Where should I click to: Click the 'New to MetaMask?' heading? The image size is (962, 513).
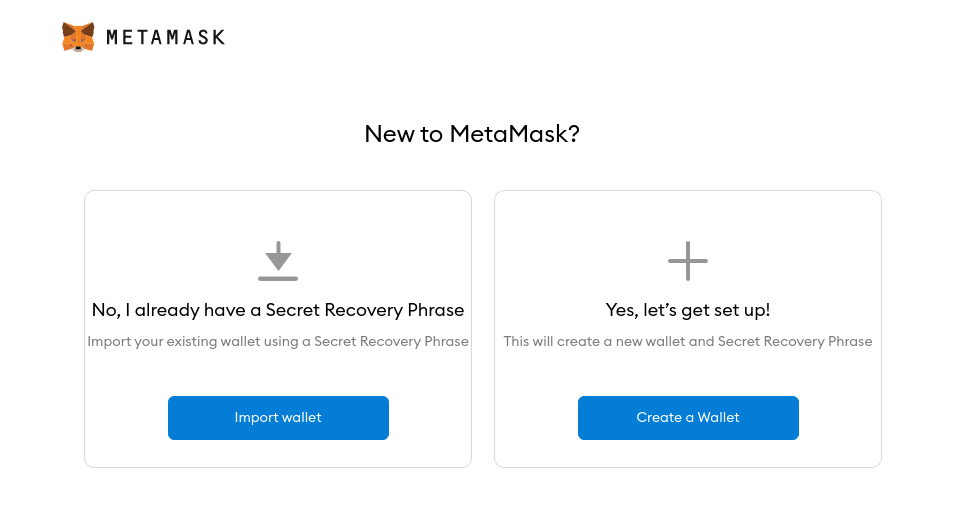472,134
